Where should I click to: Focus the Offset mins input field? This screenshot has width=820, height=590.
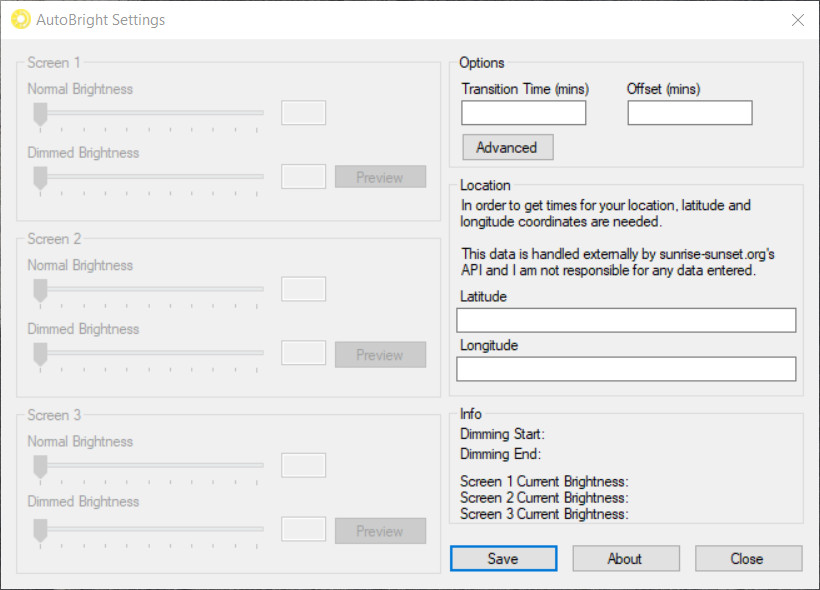tap(689, 112)
